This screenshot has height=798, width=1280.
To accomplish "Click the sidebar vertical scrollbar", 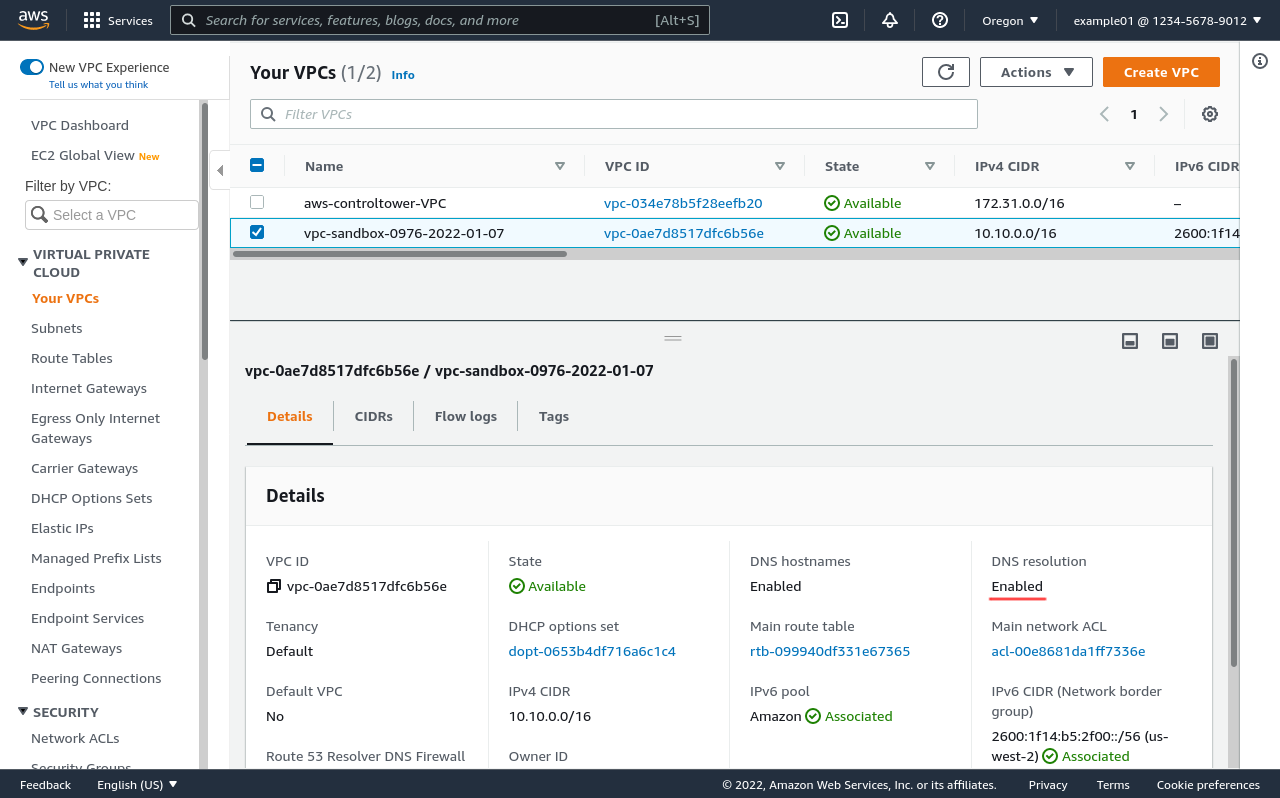I will 204,230.
